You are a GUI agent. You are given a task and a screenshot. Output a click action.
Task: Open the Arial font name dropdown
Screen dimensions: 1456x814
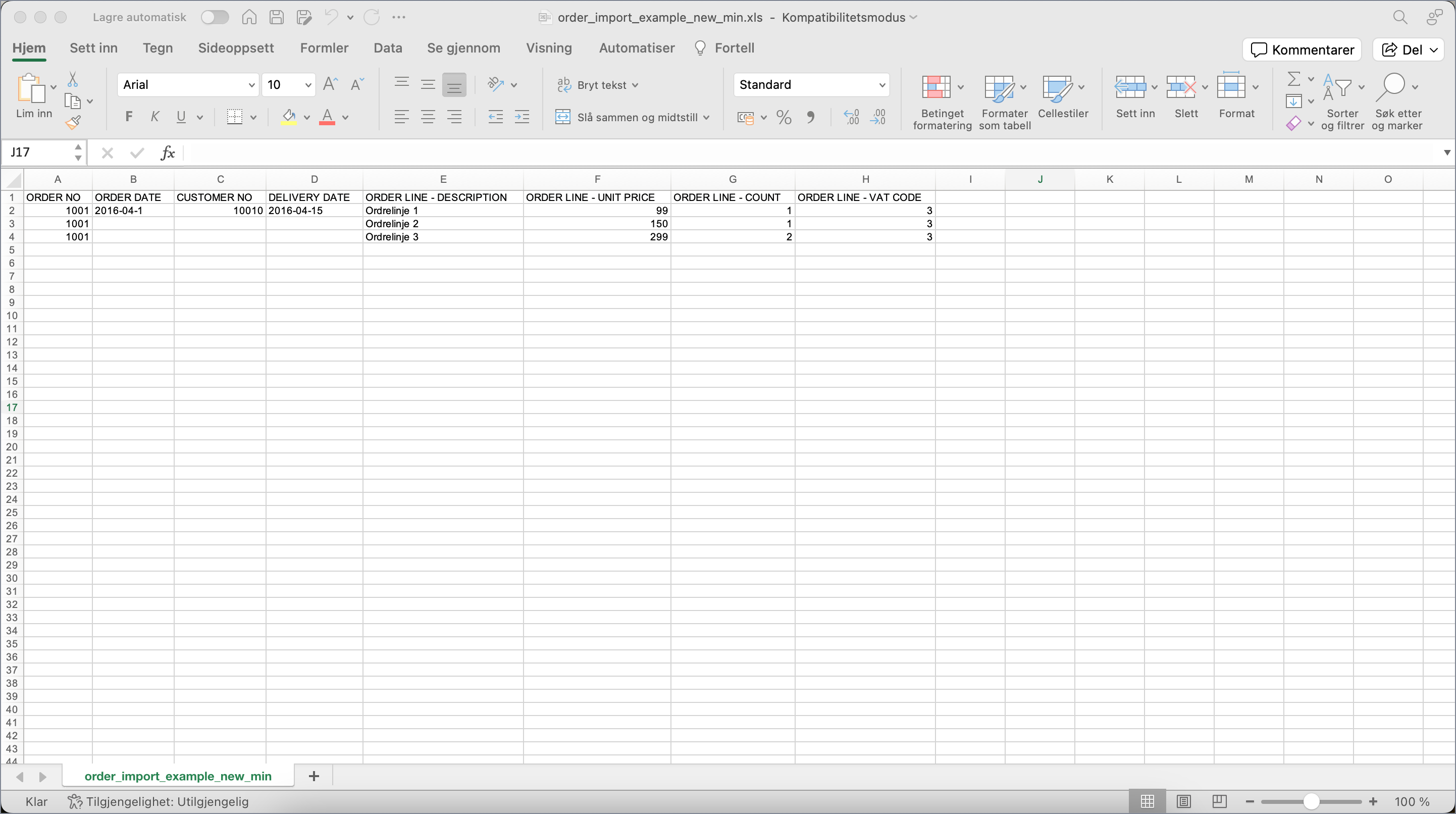251,85
